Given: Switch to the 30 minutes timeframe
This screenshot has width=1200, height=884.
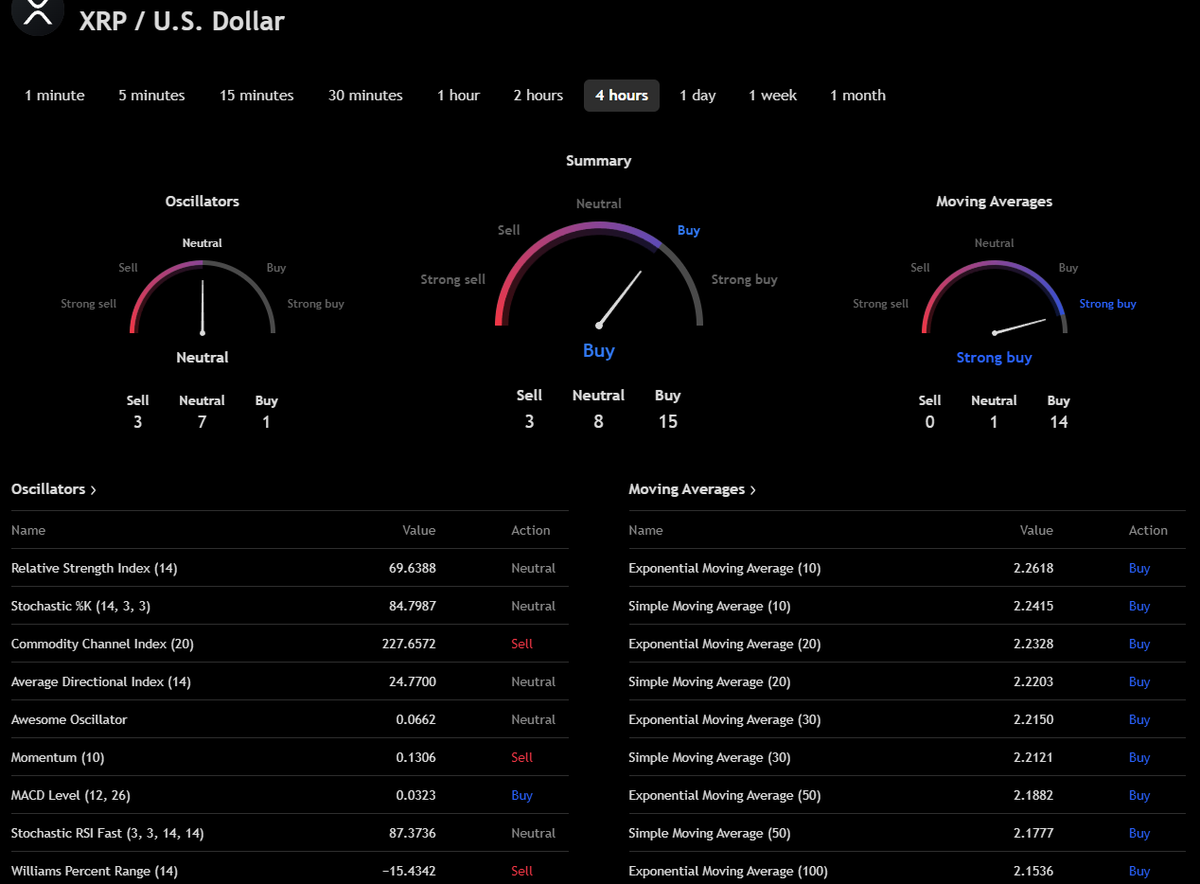Looking at the screenshot, I should [366, 95].
